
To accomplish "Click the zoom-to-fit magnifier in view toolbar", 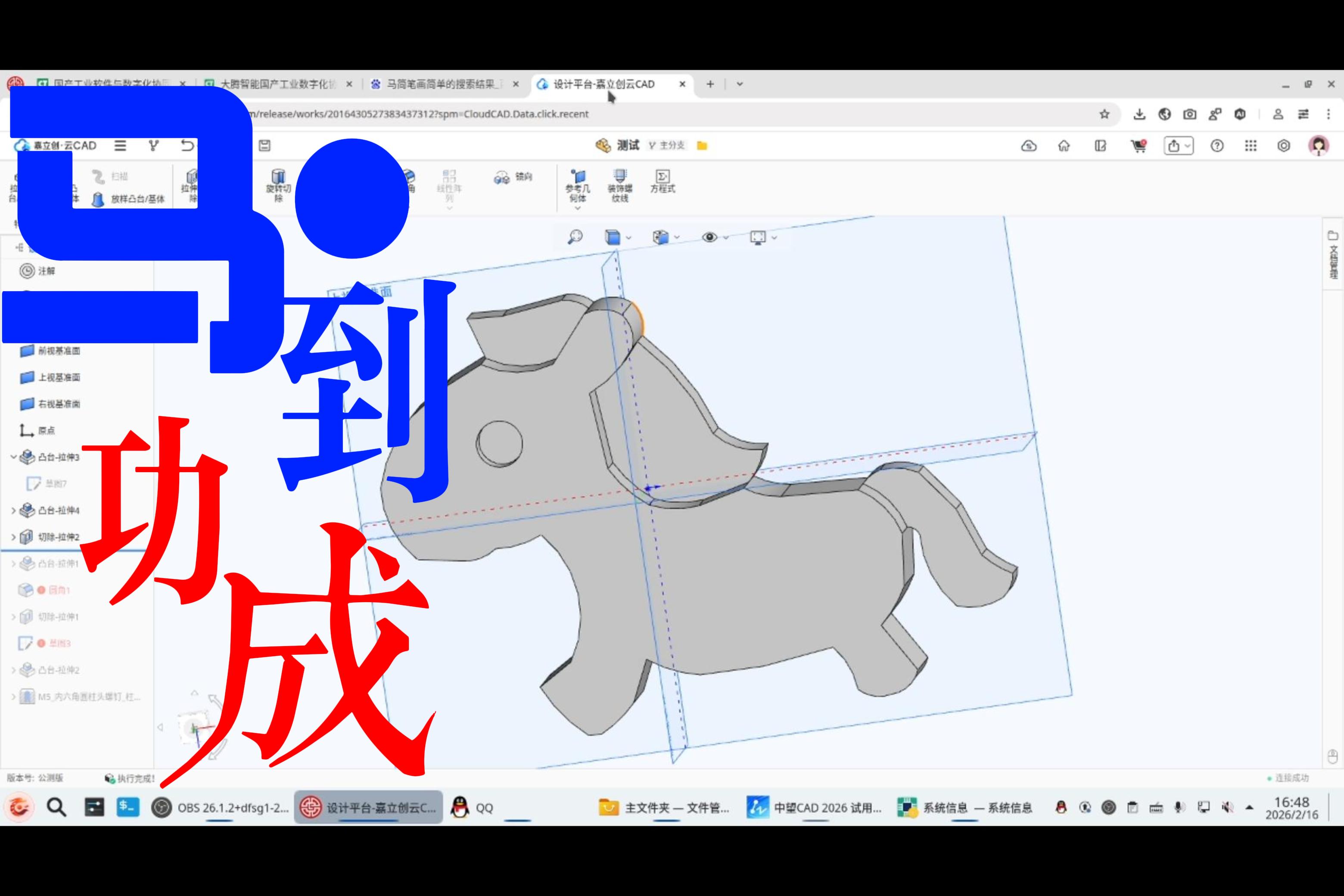I will coord(575,236).
